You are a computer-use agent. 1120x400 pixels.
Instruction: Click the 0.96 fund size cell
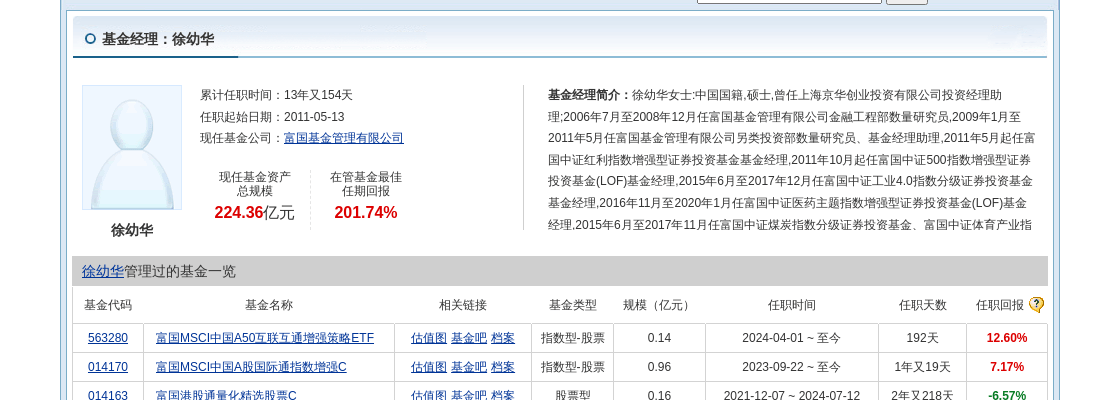(x=659, y=366)
